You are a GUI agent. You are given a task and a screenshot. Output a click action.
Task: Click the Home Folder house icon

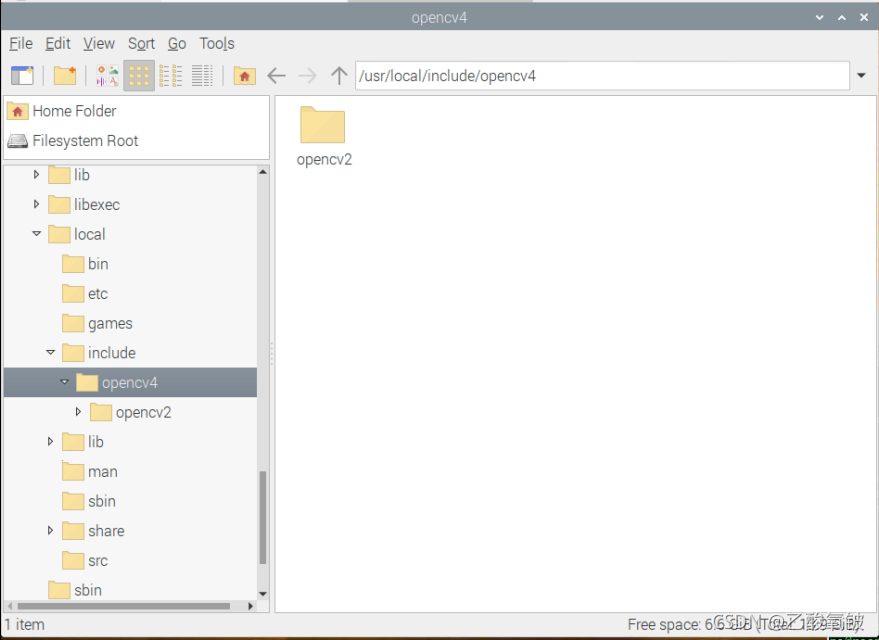pyautogui.click(x=17, y=111)
